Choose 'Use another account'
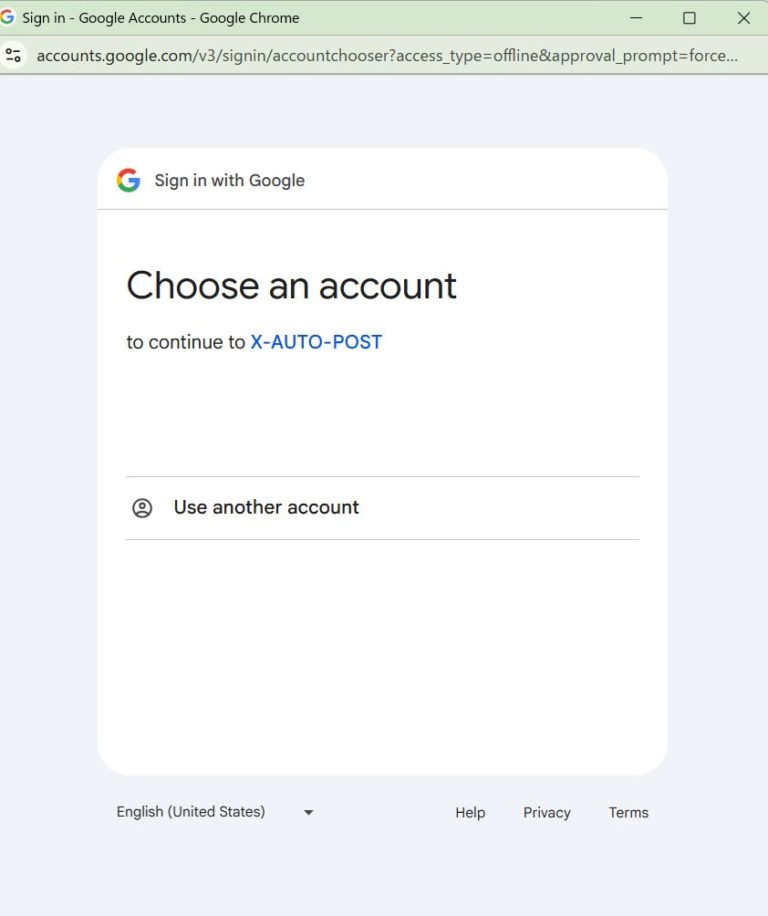This screenshot has height=916, width=768. (x=266, y=507)
